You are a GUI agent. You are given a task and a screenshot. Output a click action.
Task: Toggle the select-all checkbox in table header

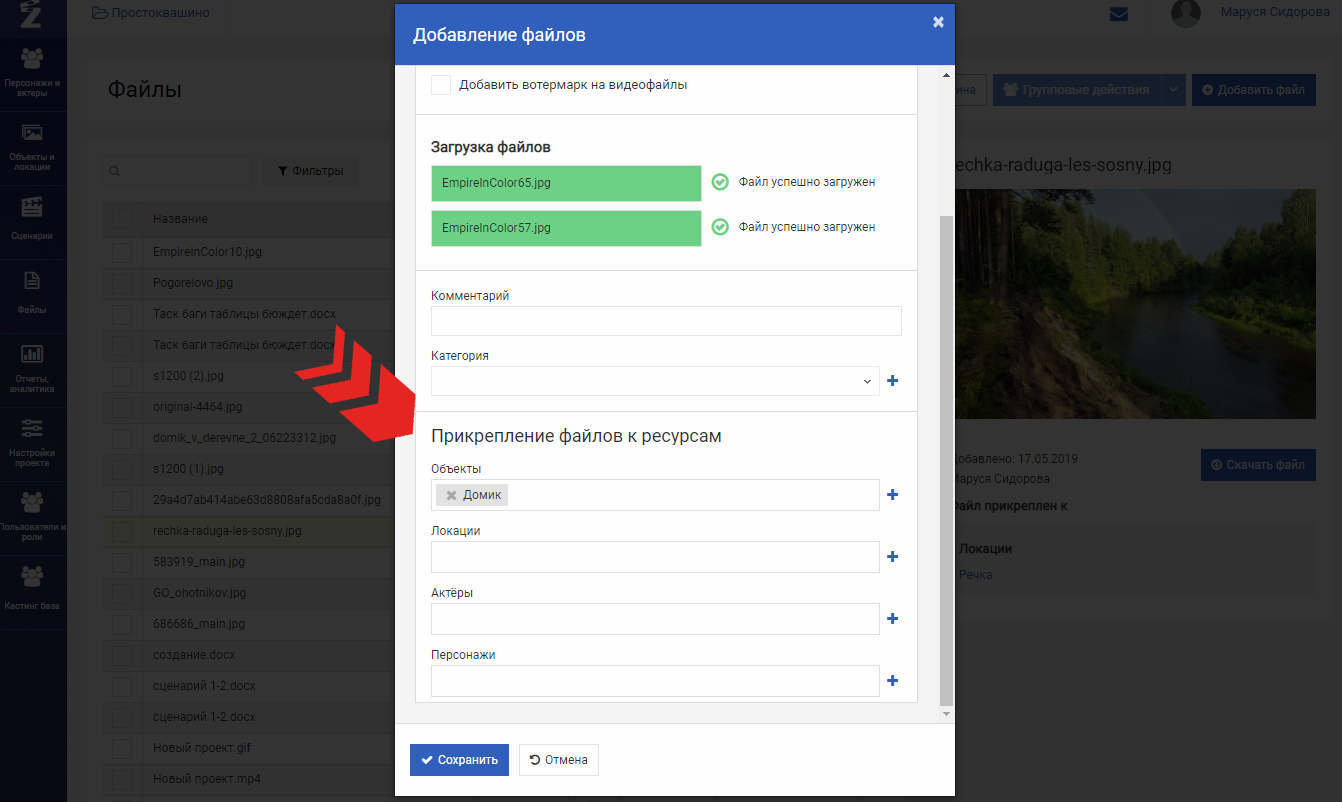[122, 219]
